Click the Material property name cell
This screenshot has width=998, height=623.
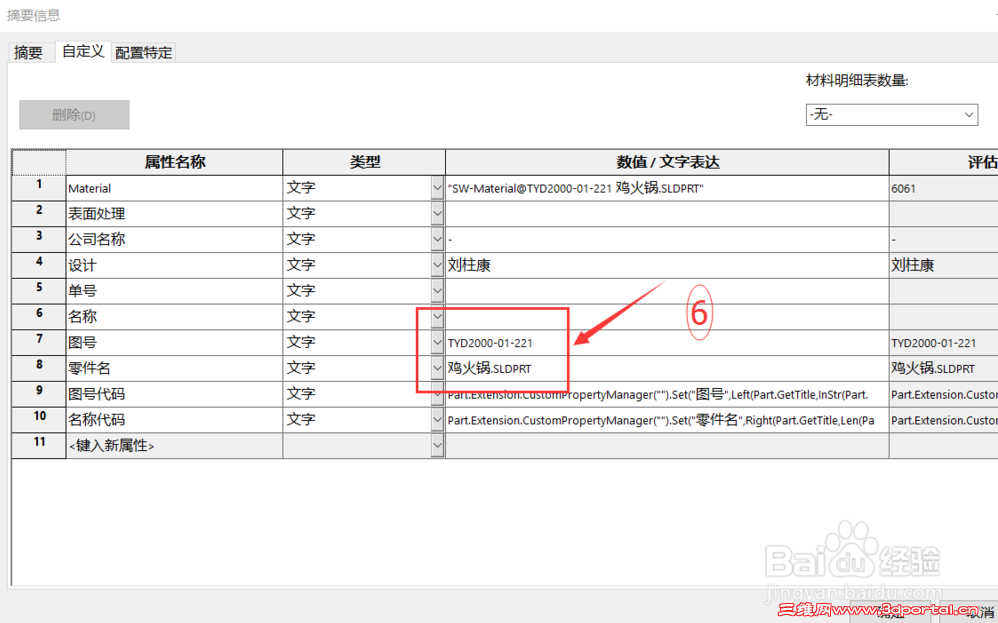coord(174,188)
